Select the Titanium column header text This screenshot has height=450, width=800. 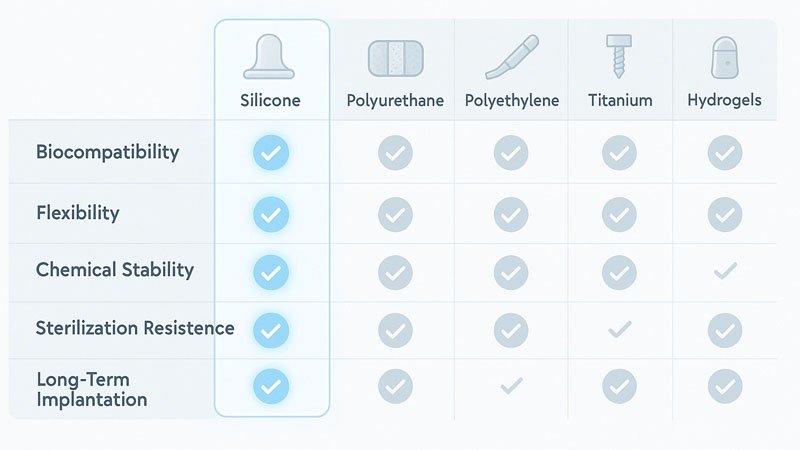pos(620,100)
